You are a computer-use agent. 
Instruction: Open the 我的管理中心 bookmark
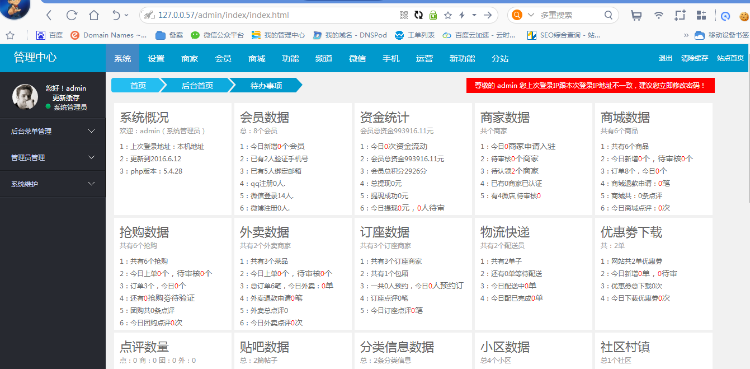(278, 35)
